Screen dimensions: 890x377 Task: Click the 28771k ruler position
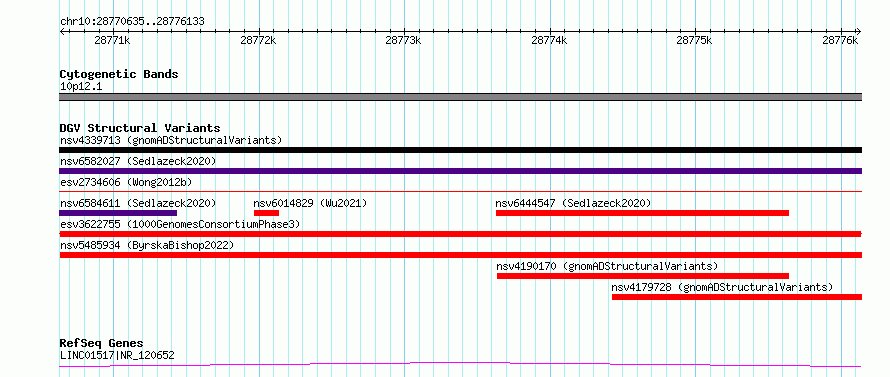pyautogui.click(x=113, y=41)
